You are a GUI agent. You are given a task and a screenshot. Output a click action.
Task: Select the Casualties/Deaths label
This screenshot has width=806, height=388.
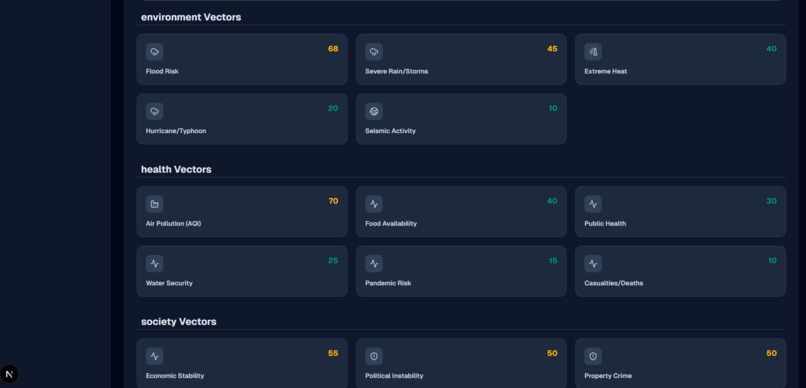coord(613,283)
